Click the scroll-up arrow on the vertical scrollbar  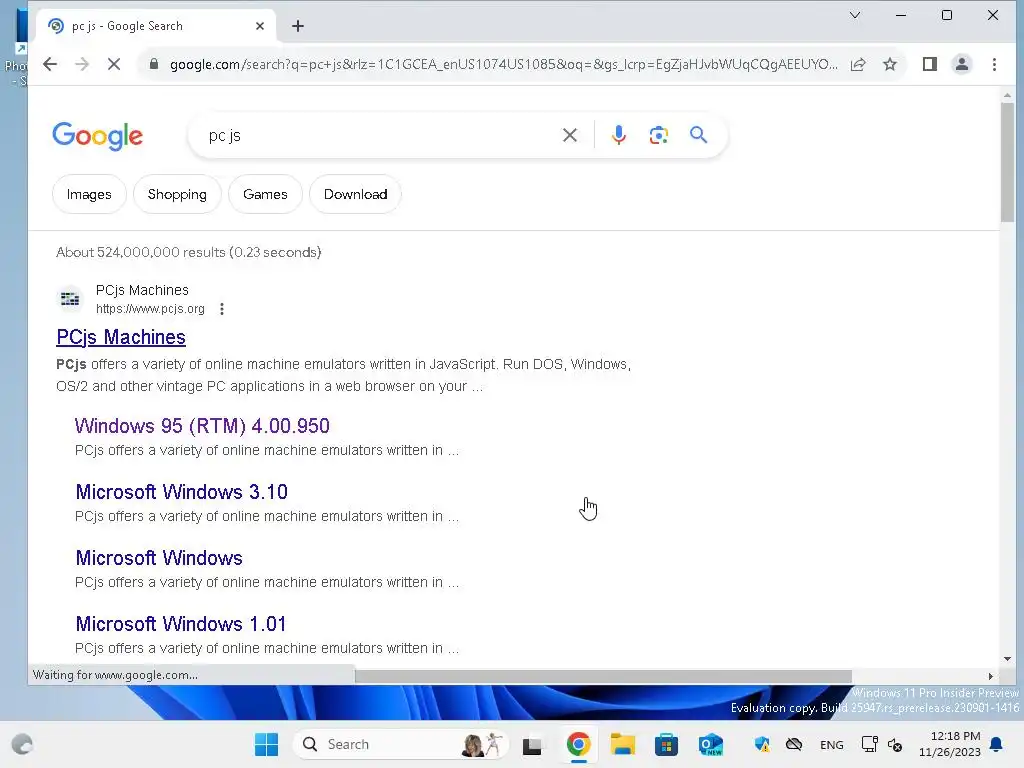click(x=1007, y=95)
